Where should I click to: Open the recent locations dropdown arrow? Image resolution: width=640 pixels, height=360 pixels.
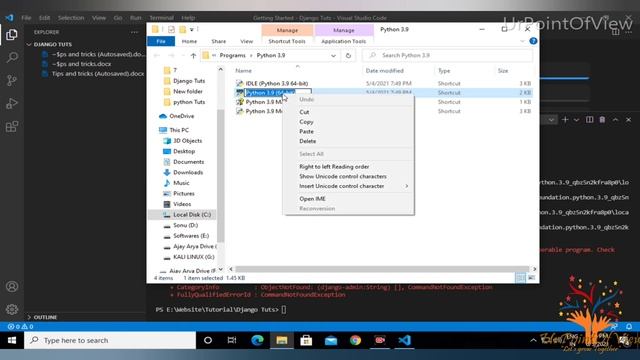tap(183, 56)
